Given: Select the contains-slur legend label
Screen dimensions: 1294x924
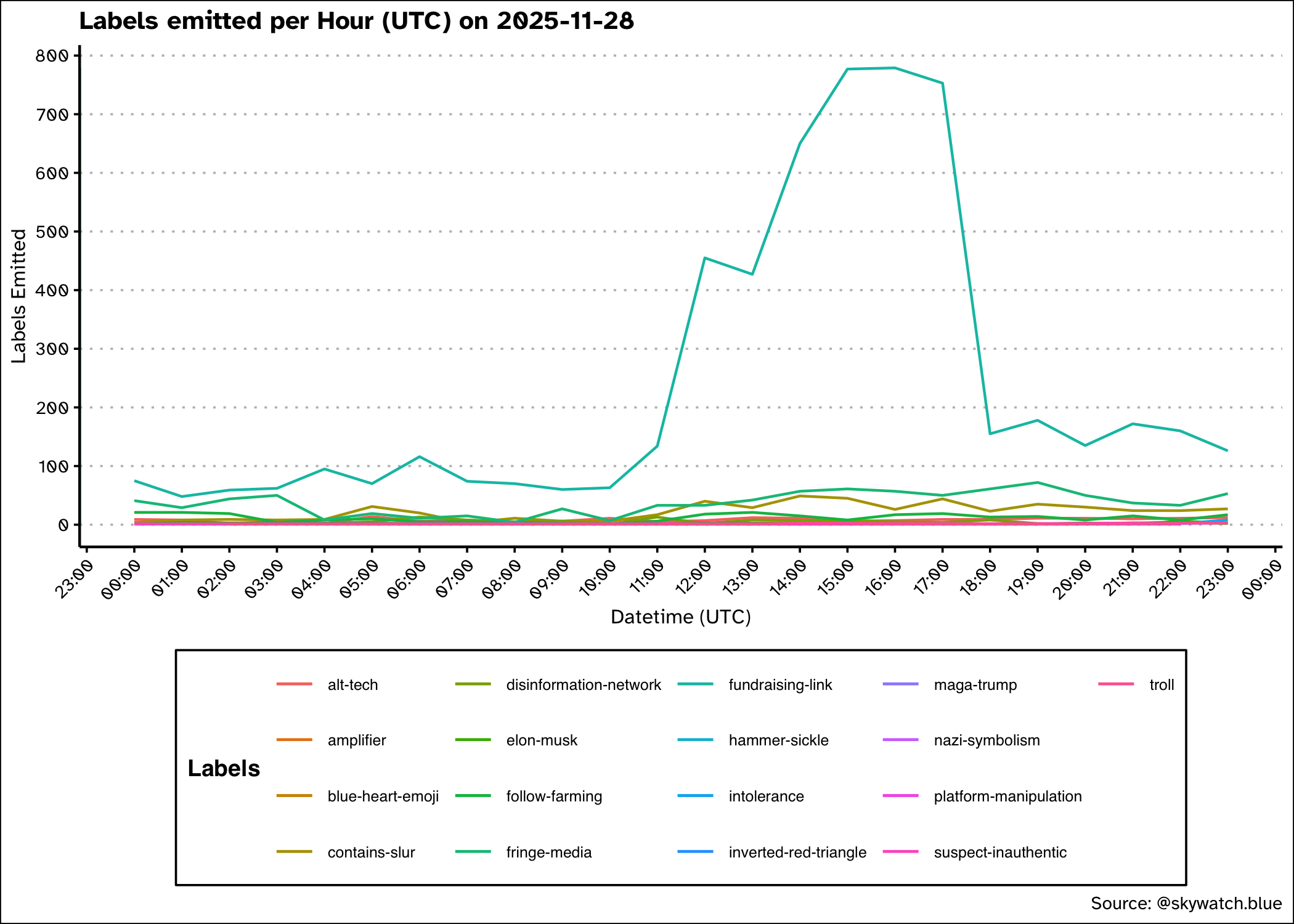Looking at the screenshot, I should click(x=371, y=853).
